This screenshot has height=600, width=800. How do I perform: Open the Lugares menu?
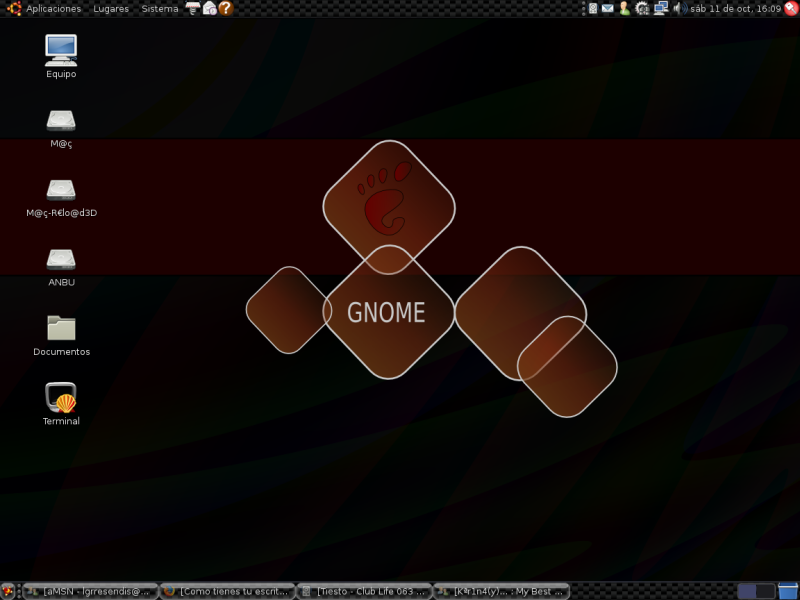[111, 9]
